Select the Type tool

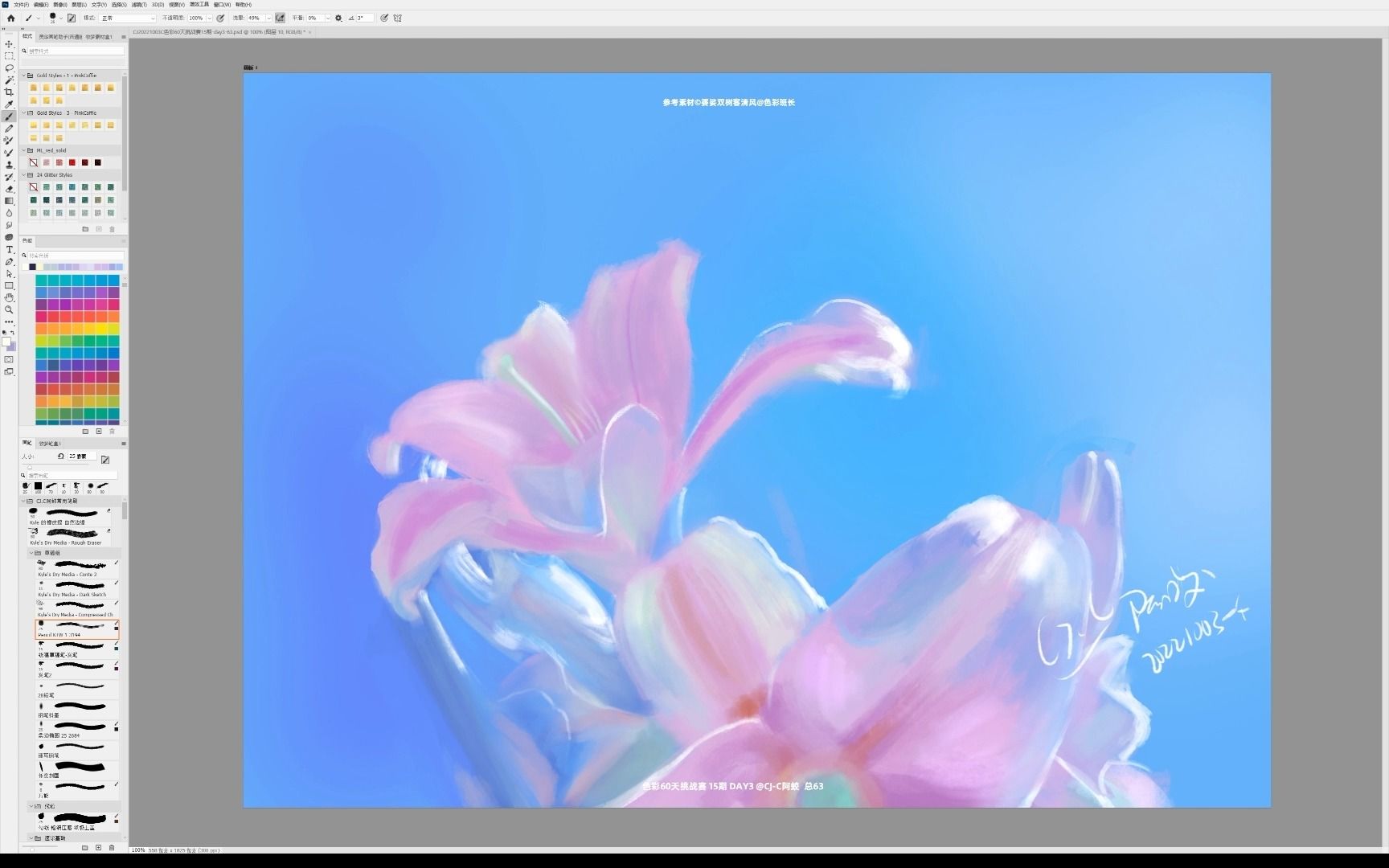[x=9, y=250]
